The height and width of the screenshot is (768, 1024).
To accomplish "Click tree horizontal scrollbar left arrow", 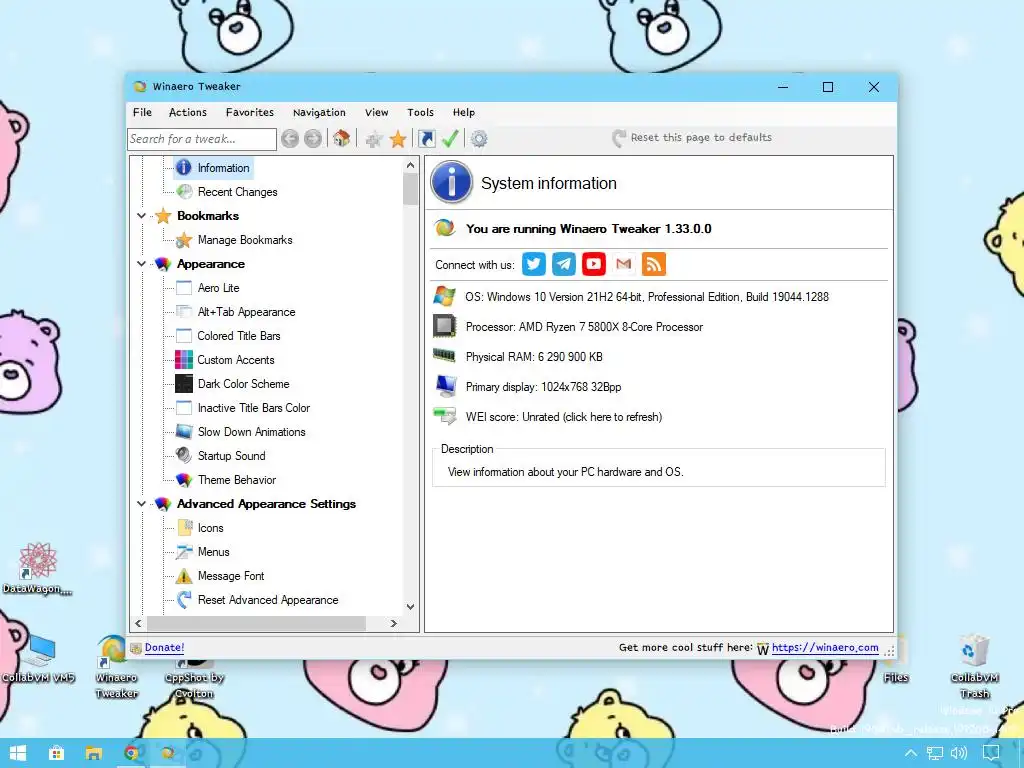I will coord(138,624).
